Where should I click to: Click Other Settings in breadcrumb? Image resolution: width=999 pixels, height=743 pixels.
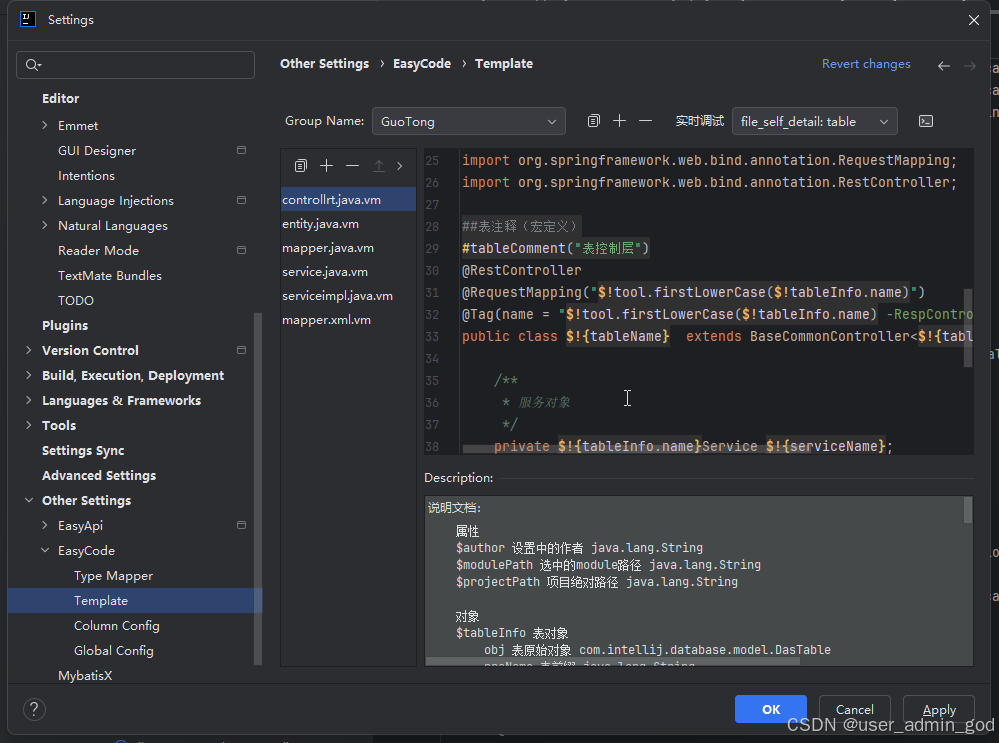point(324,64)
